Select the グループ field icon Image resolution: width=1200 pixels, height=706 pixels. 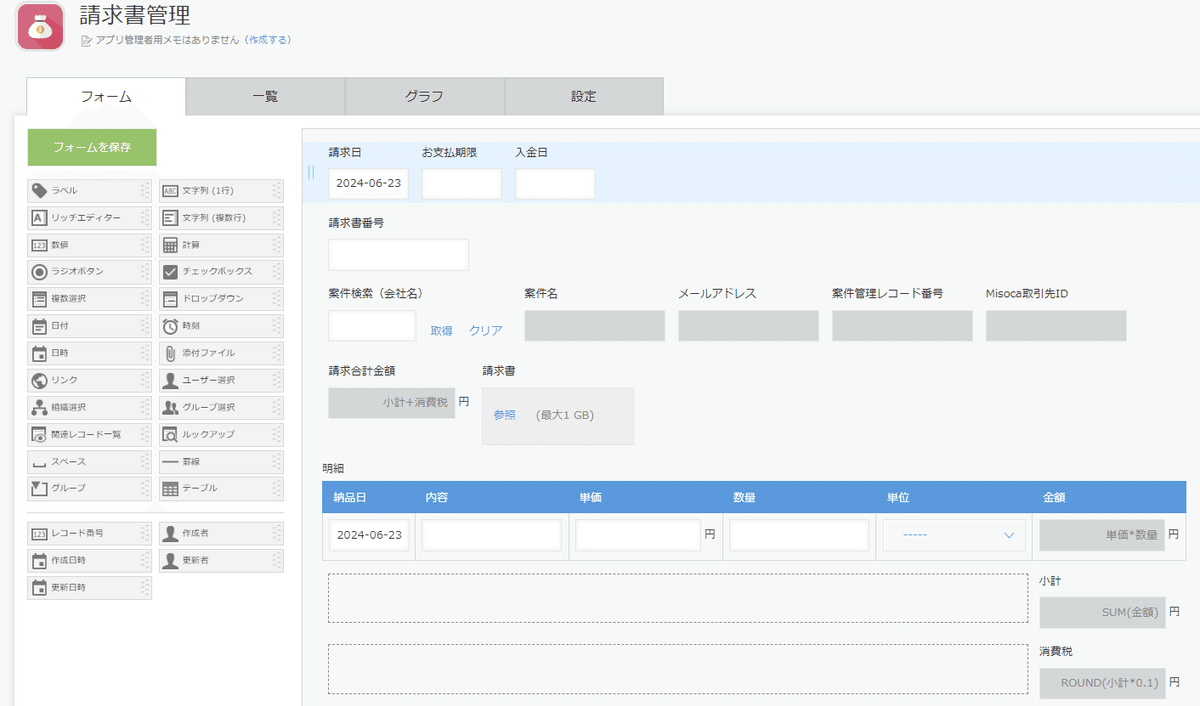point(39,488)
